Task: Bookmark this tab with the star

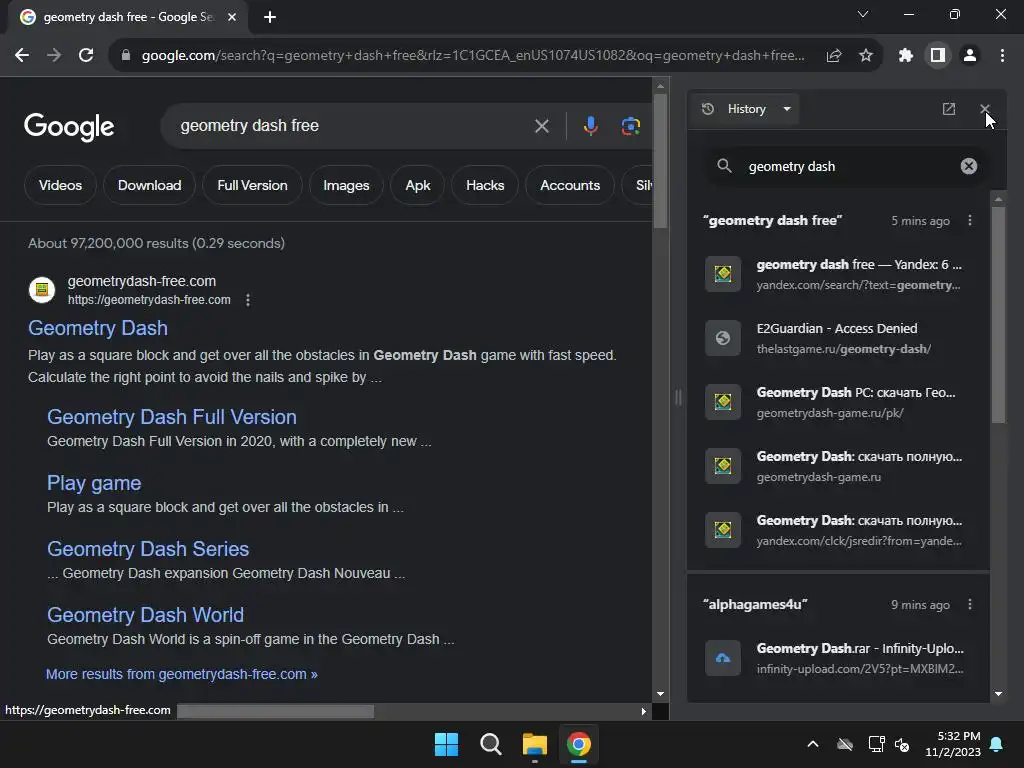Action: coord(866,56)
